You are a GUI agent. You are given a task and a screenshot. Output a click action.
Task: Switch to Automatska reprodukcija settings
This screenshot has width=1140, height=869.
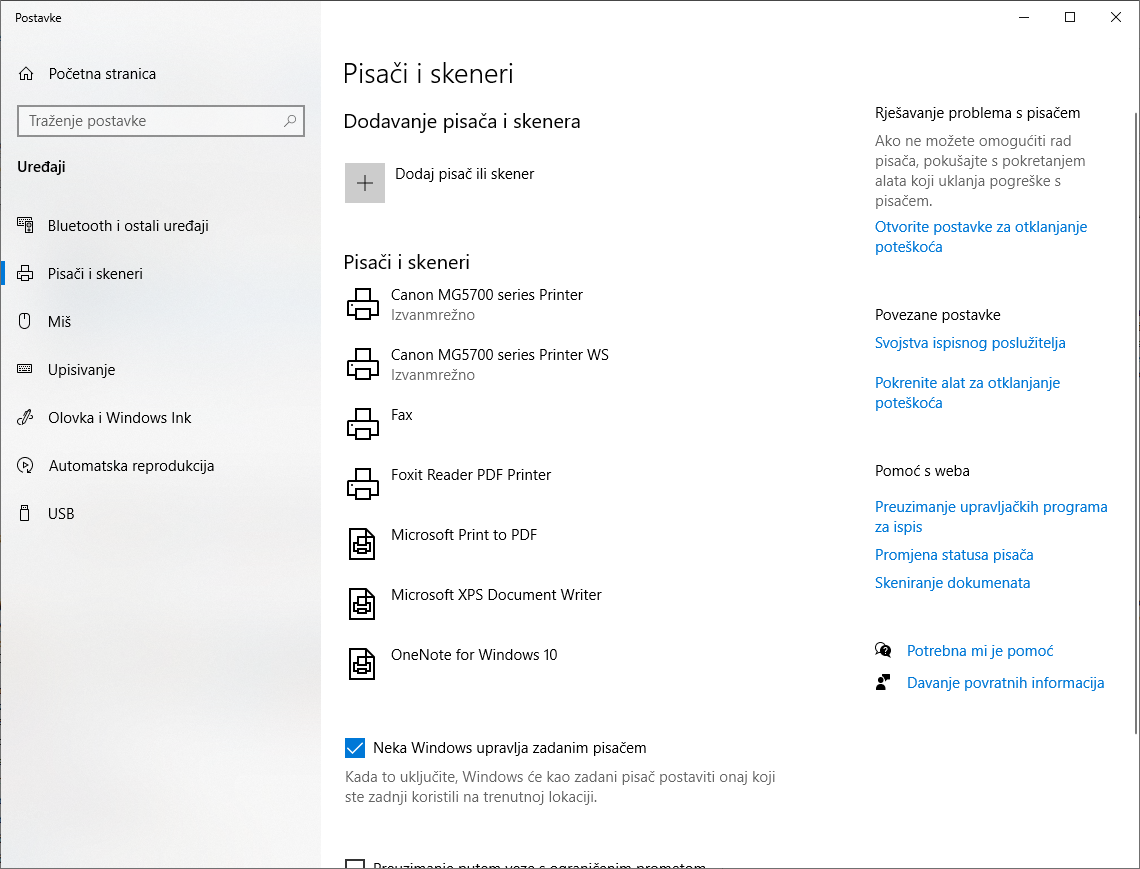[131, 466]
